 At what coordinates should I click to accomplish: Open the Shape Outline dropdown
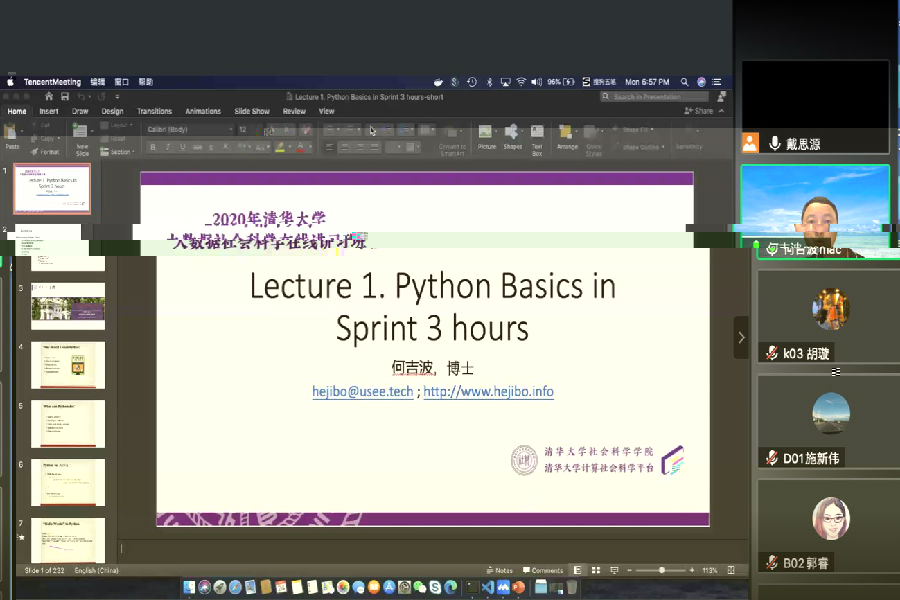pyautogui.click(x=638, y=147)
